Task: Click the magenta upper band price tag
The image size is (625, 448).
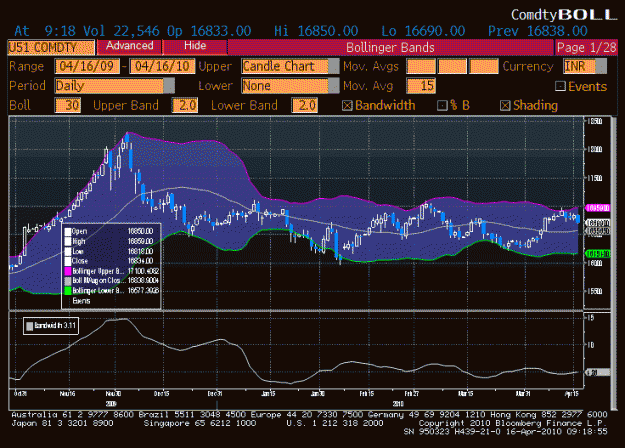Action: click(597, 208)
